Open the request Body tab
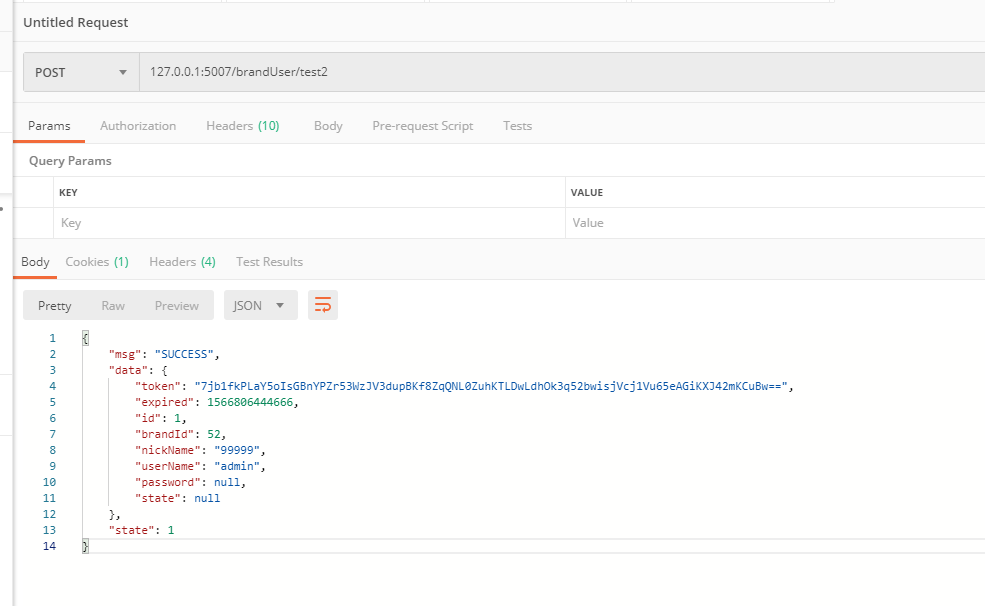This screenshot has height=606, width=985. pos(329,126)
